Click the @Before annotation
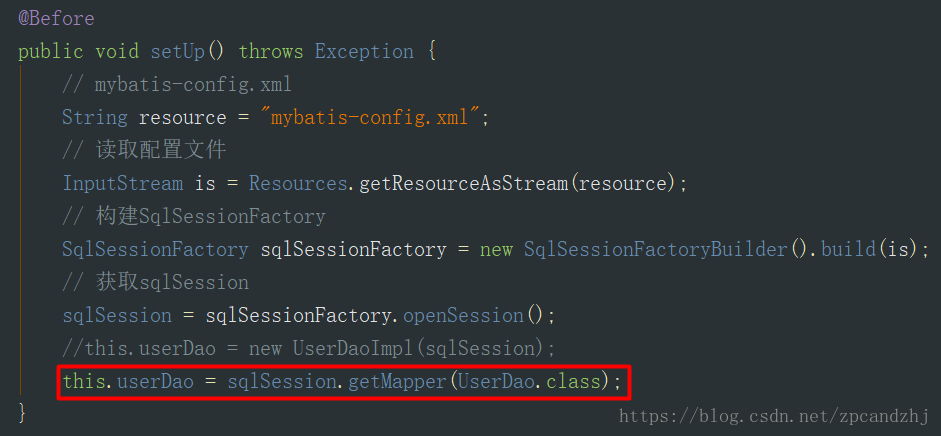 [56, 19]
